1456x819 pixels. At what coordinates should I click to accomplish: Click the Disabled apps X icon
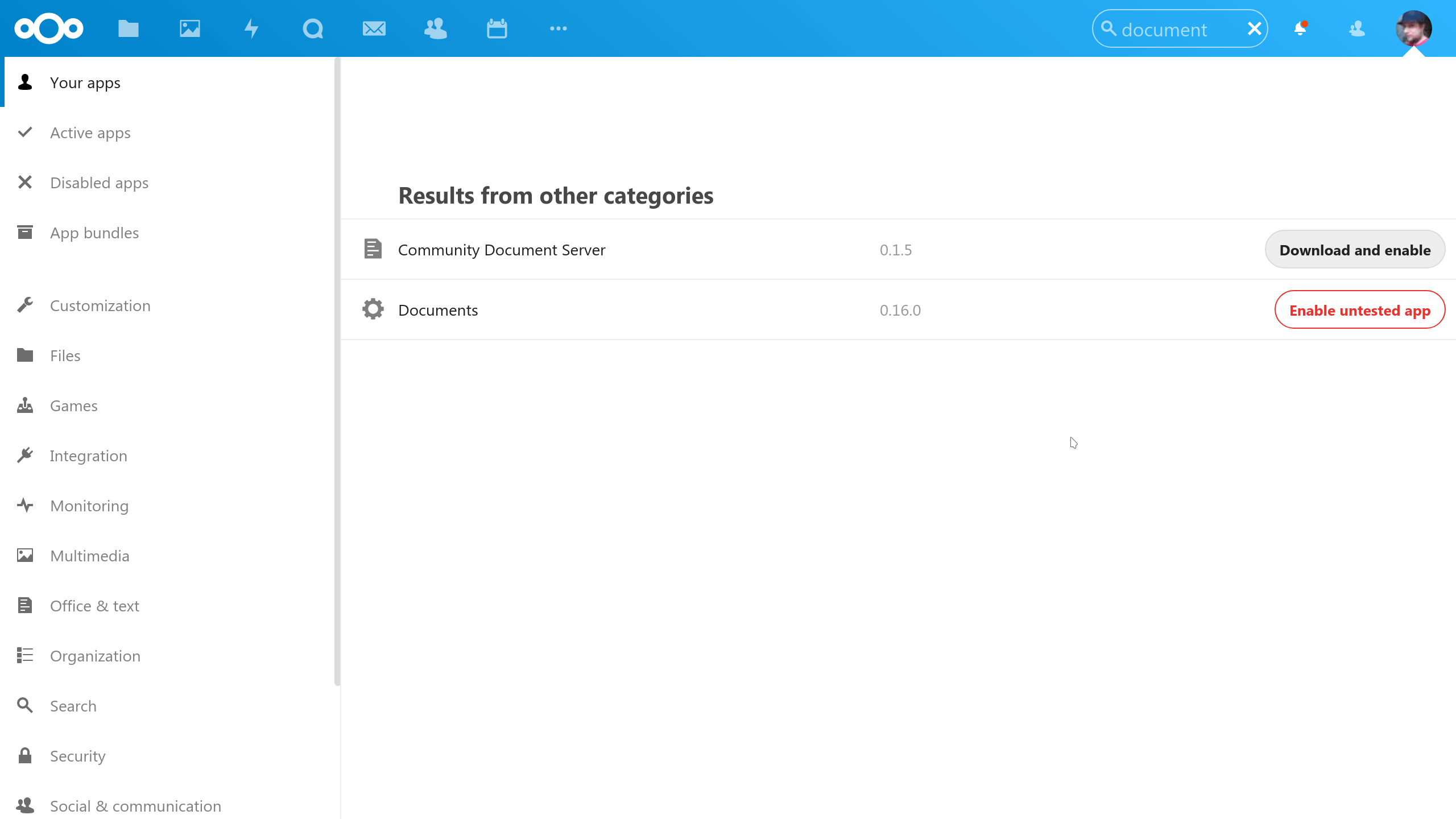pos(25,182)
